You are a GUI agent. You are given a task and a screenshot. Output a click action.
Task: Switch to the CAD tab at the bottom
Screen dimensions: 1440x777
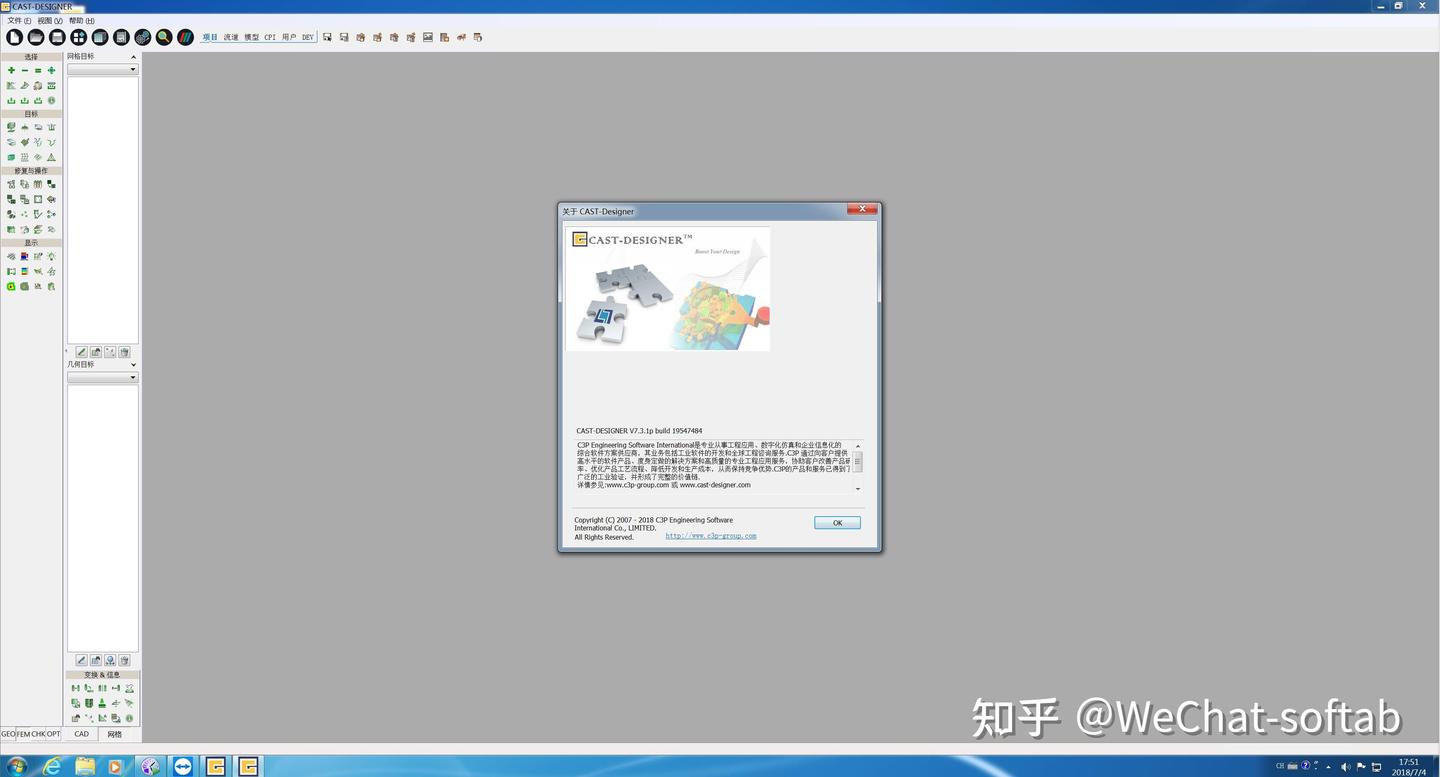[x=80, y=733]
